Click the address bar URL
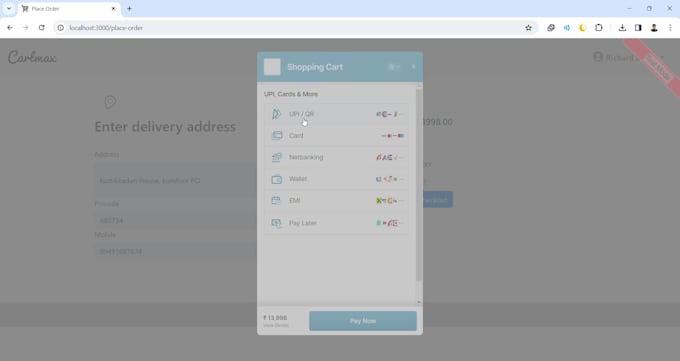The image size is (680, 361). pos(106,28)
